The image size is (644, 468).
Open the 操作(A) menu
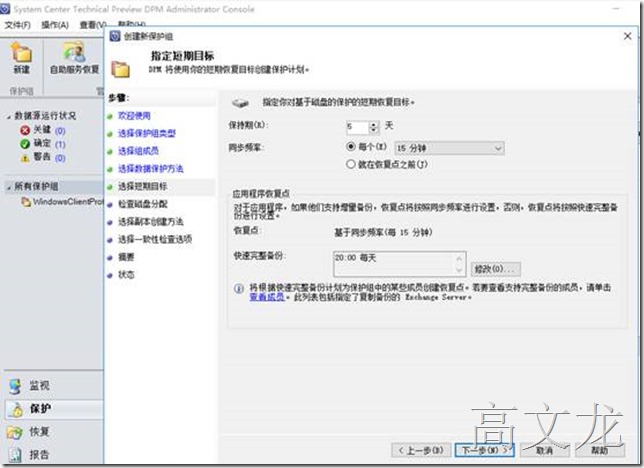(55, 25)
